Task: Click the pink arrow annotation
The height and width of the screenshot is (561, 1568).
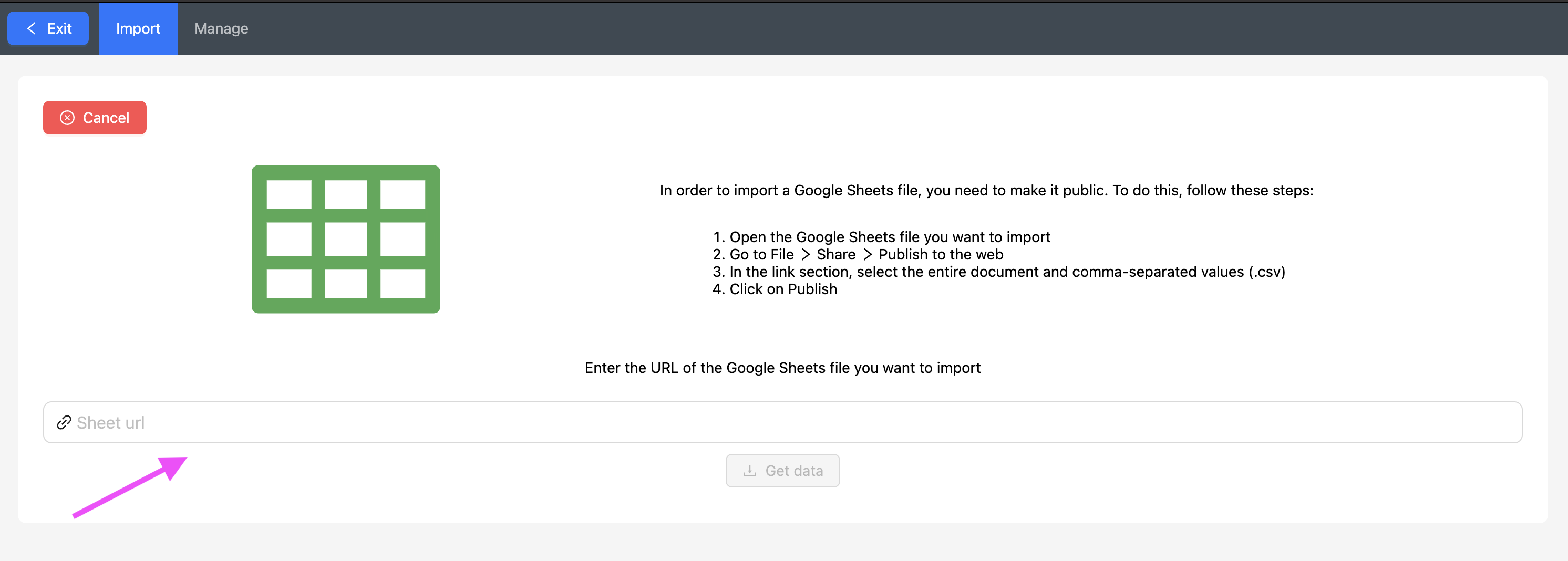Action: click(x=130, y=487)
